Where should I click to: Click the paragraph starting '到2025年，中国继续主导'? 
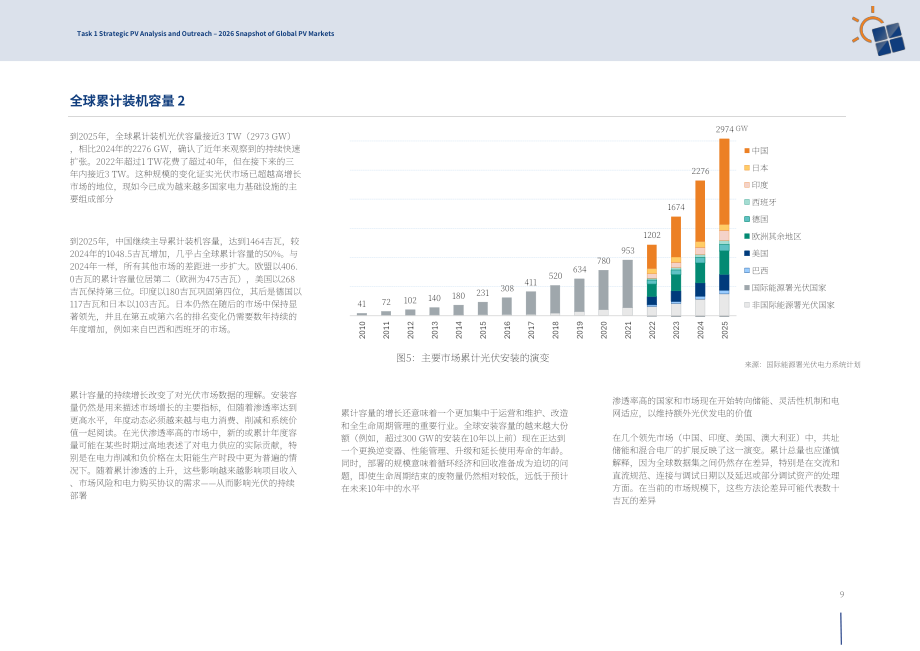tap(186, 285)
